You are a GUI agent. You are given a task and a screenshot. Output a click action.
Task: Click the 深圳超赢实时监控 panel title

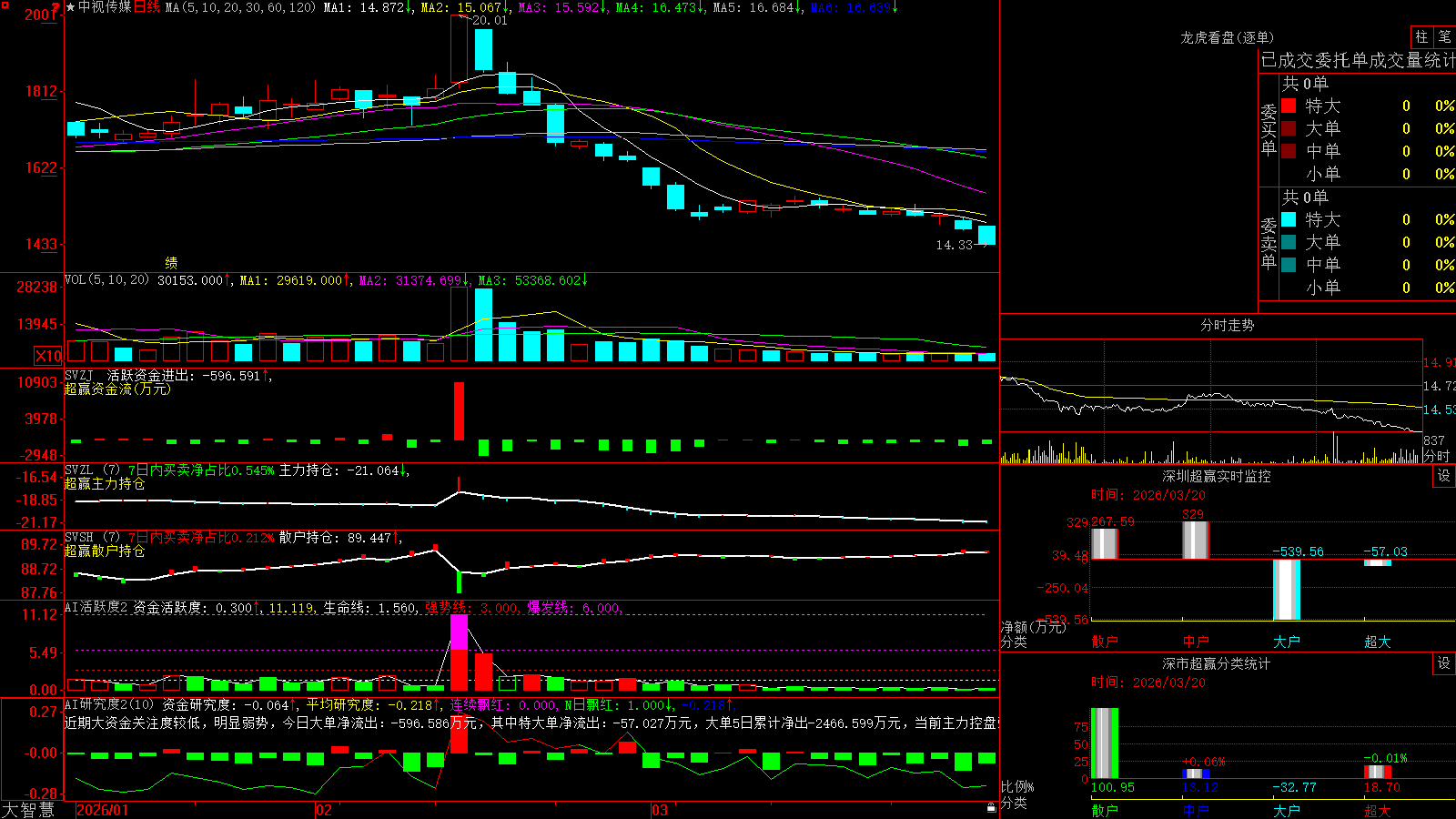[x=1216, y=476]
